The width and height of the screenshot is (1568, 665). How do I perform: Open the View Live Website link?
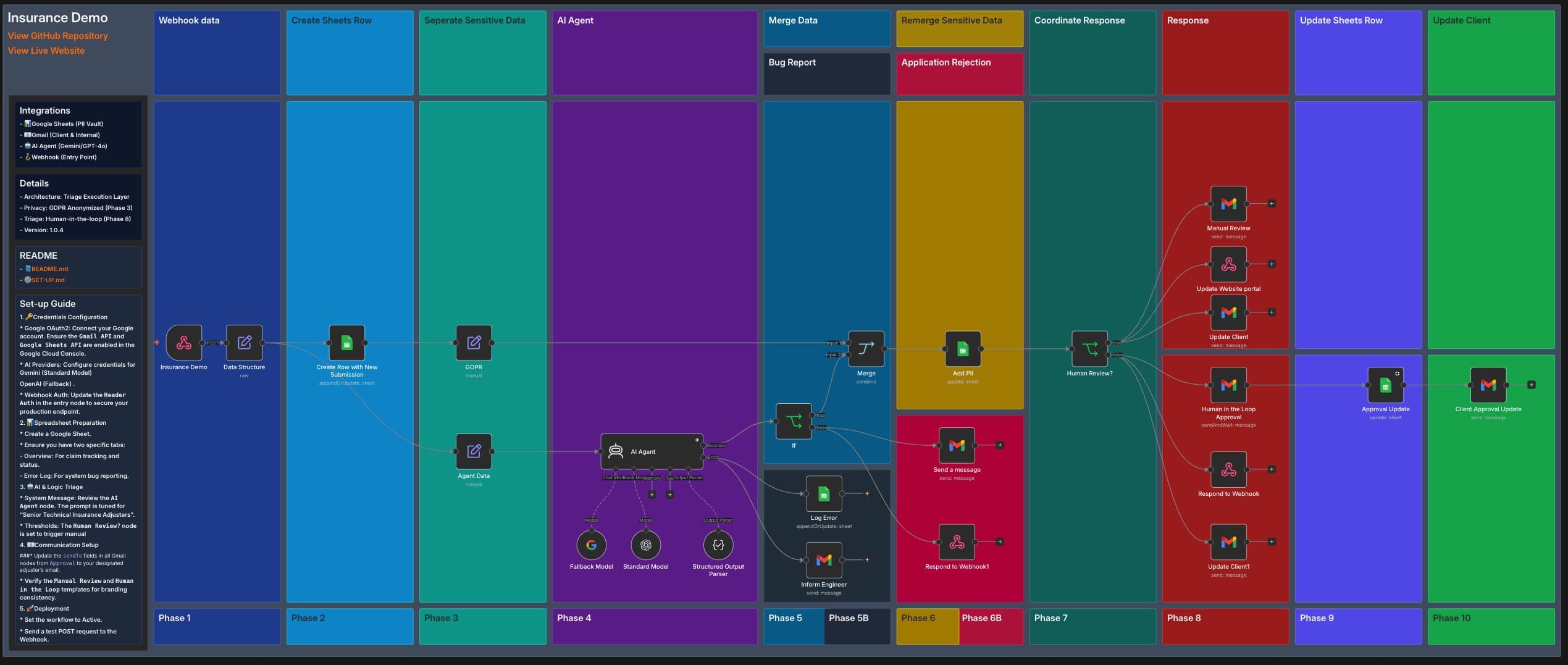point(46,51)
